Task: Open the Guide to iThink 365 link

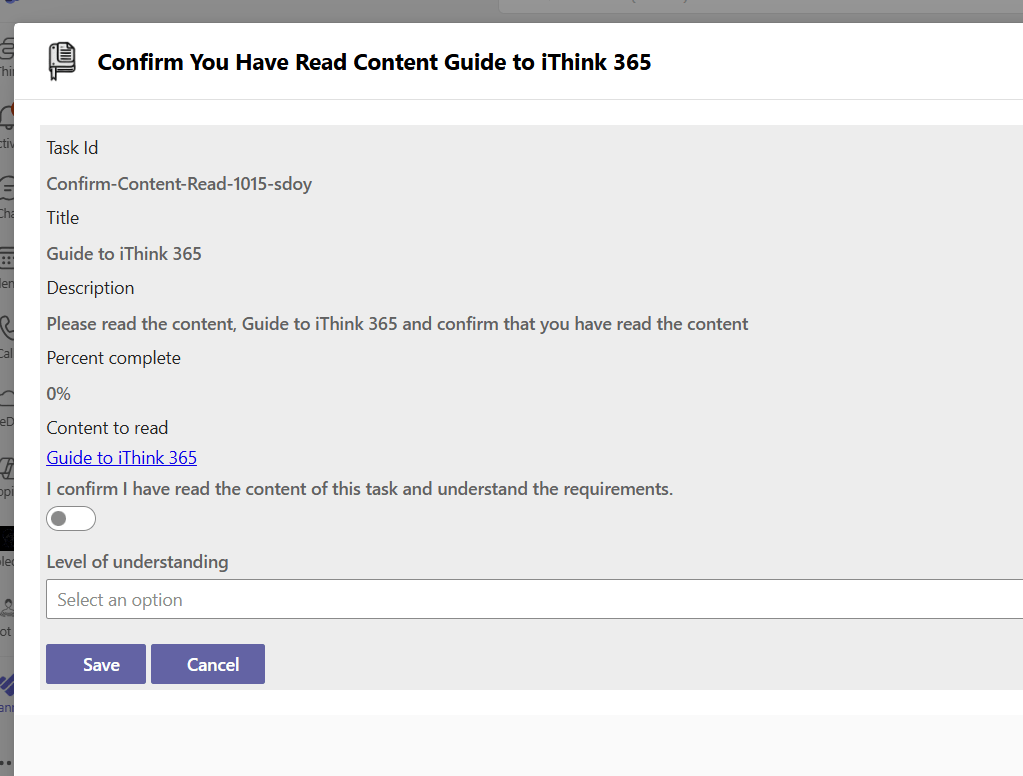Action: click(121, 458)
